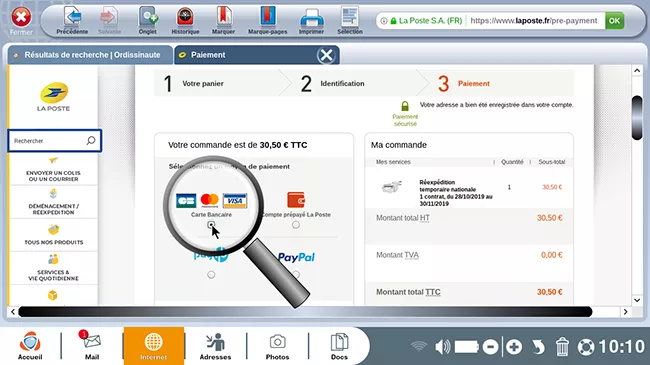Go to step 1 Votre panier
The width and height of the screenshot is (650, 365).
(x=193, y=83)
